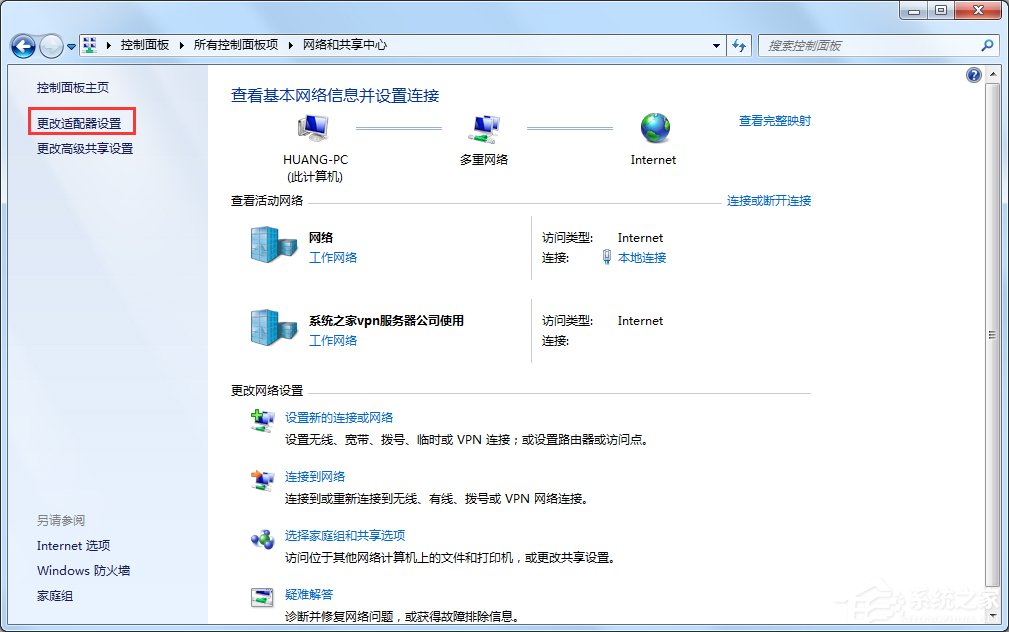Screen dimensions: 1009x632
Task: Launch 疑难解答 via its icon
Action: [262, 596]
